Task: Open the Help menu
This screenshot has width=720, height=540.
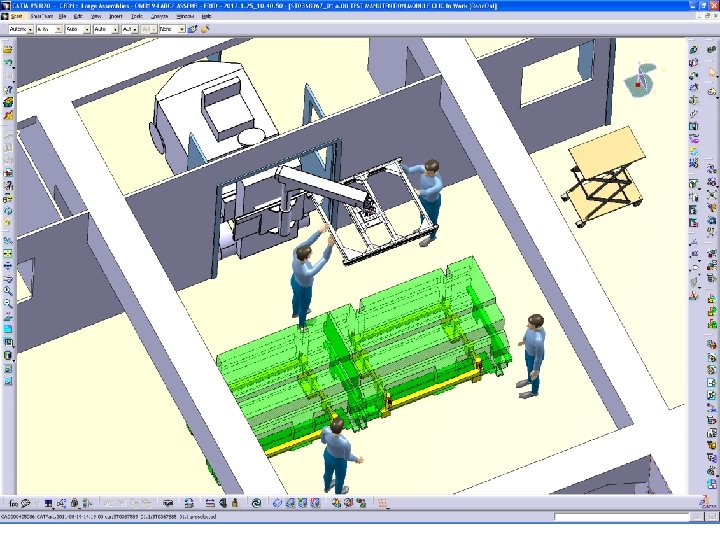Action: [x=207, y=16]
